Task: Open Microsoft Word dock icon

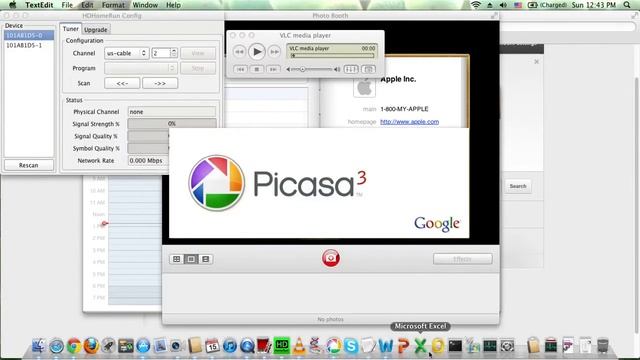Action: (x=385, y=346)
